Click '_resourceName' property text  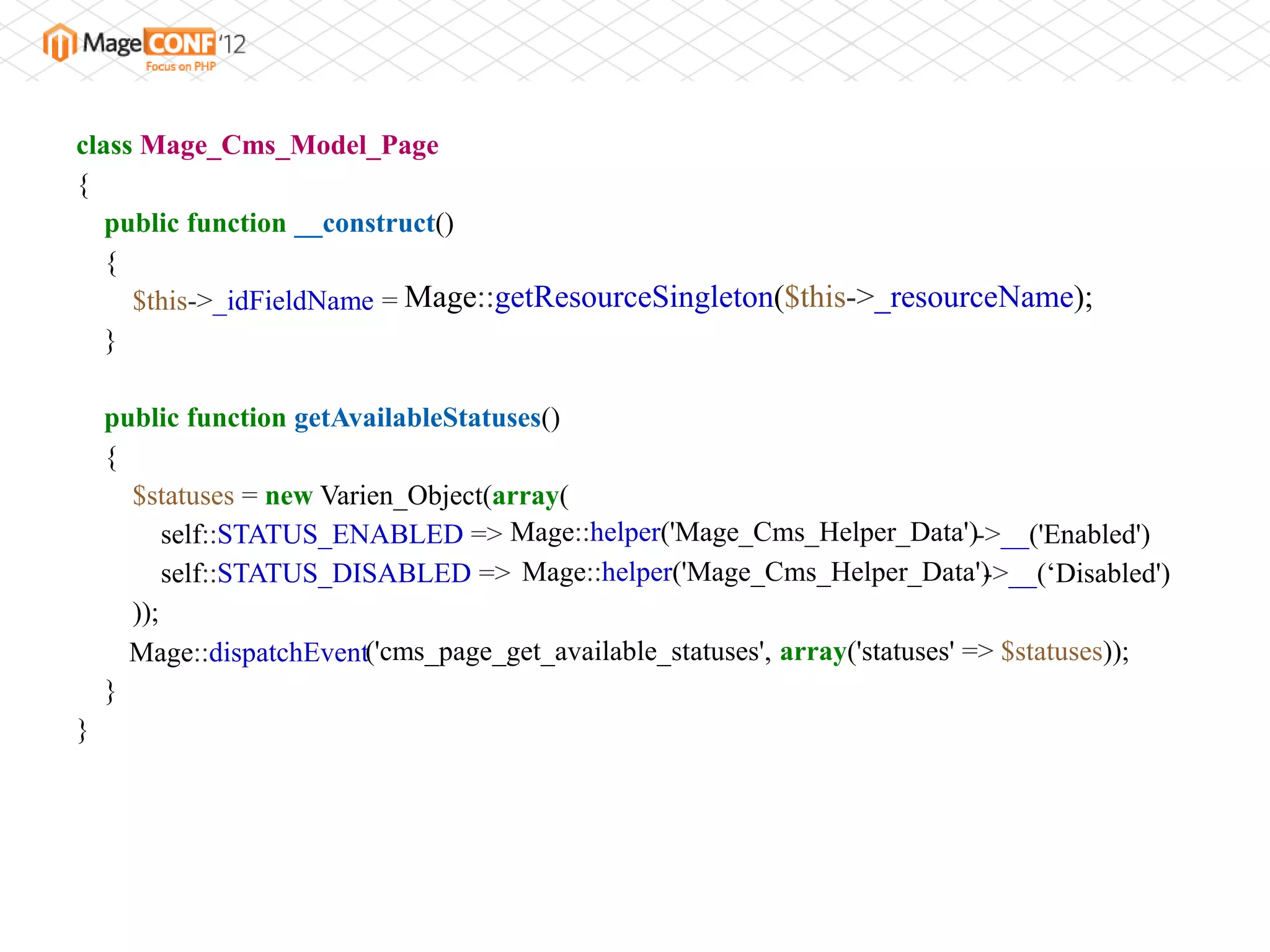[x=974, y=299]
